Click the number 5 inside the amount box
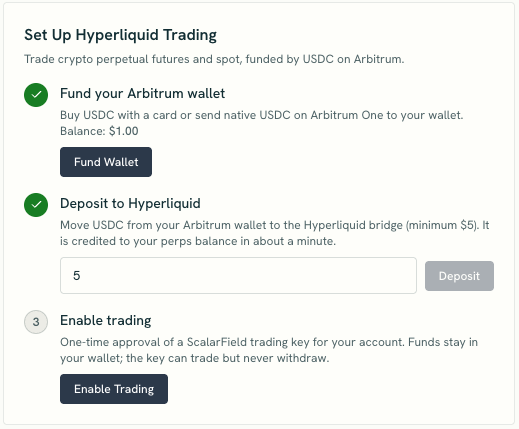This screenshot has height=429, width=519. tap(77, 276)
